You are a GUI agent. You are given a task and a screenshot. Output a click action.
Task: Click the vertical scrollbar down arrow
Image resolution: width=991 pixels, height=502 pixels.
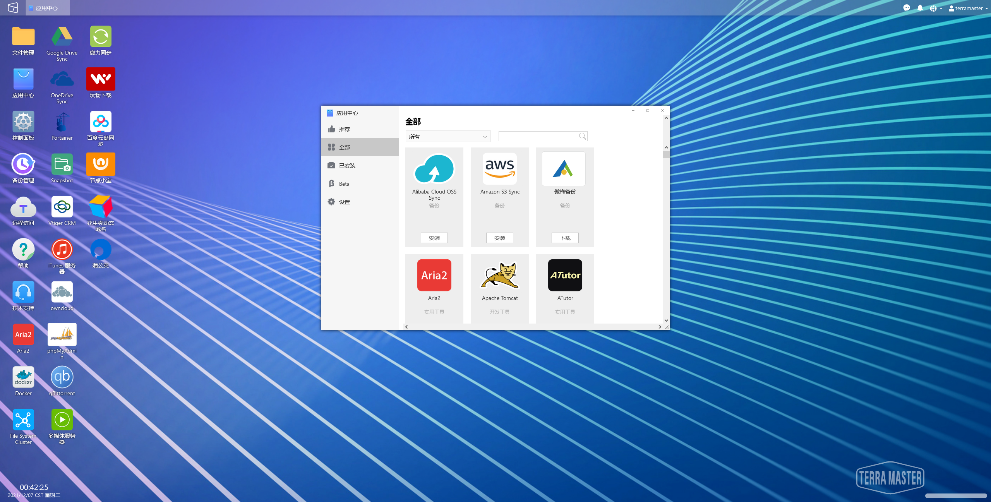tap(666, 321)
